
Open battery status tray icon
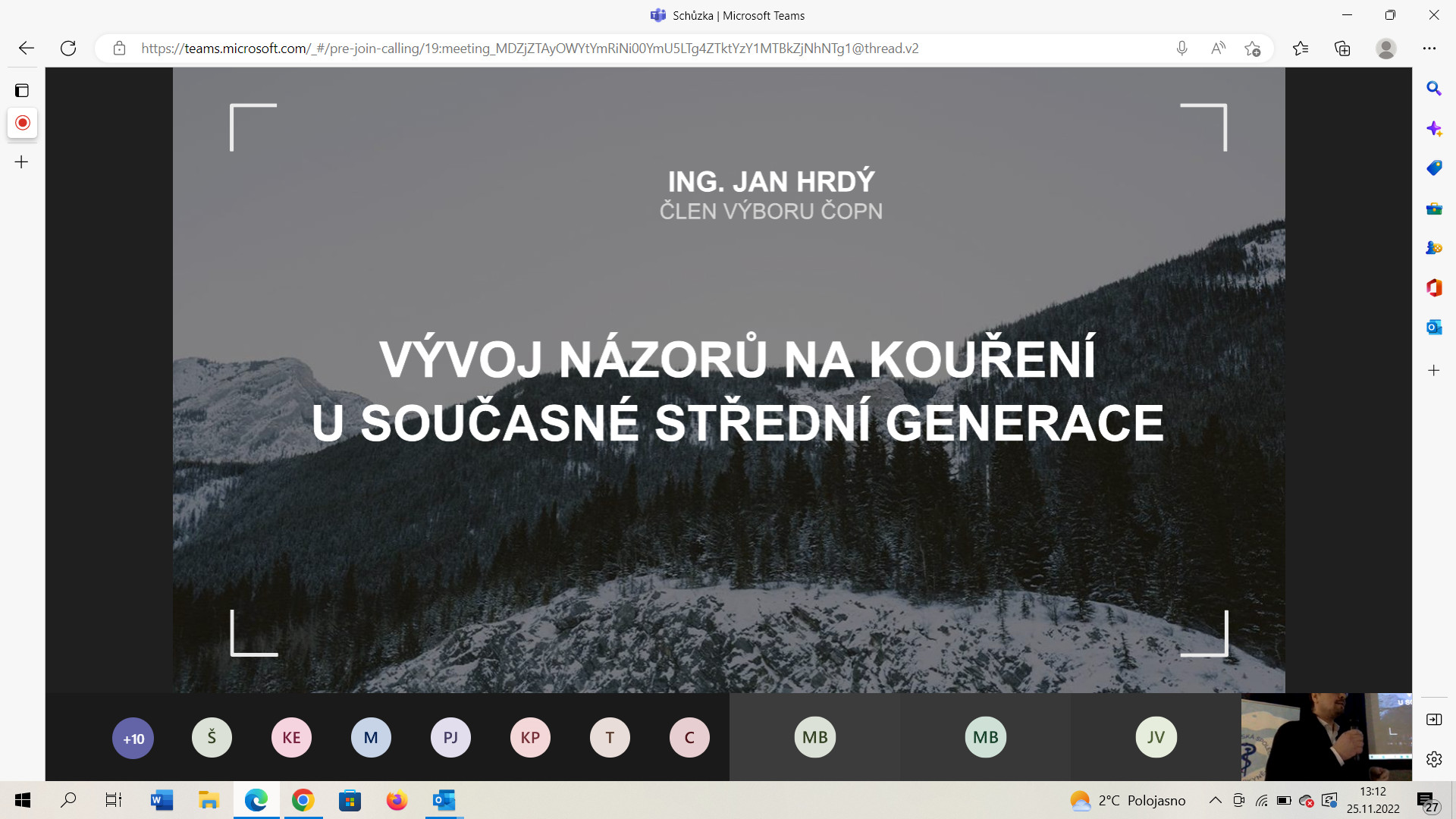point(1284,800)
